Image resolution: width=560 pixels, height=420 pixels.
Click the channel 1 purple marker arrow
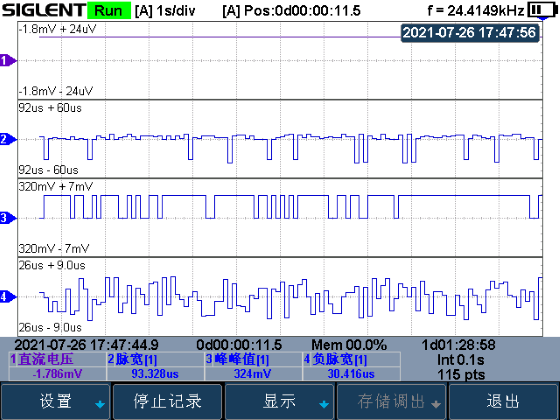[8, 60]
